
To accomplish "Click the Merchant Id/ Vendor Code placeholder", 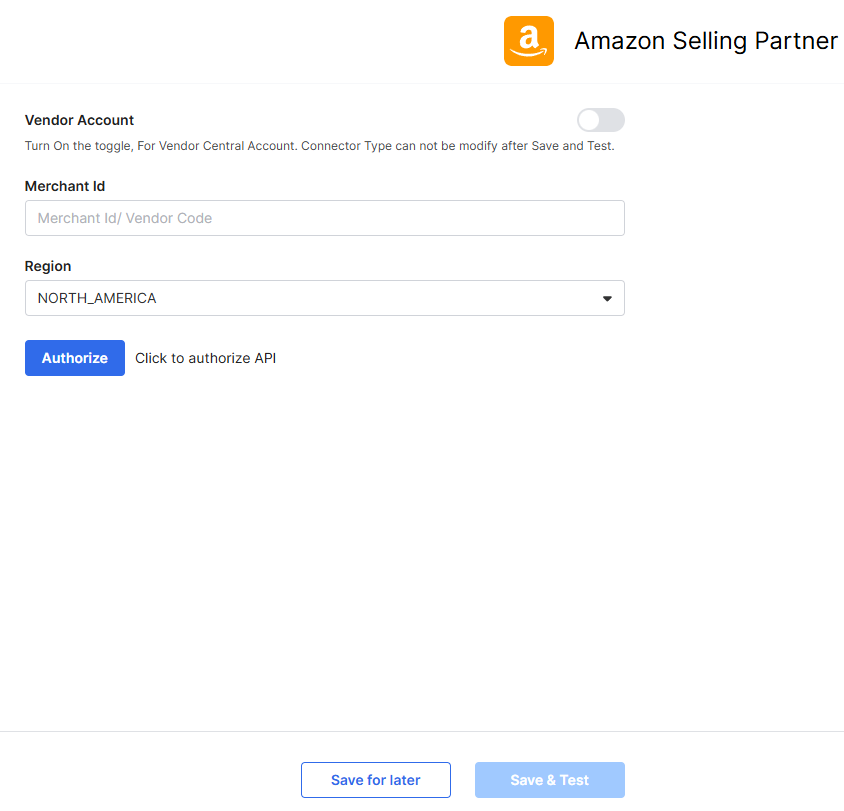I will (x=125, y=218).
